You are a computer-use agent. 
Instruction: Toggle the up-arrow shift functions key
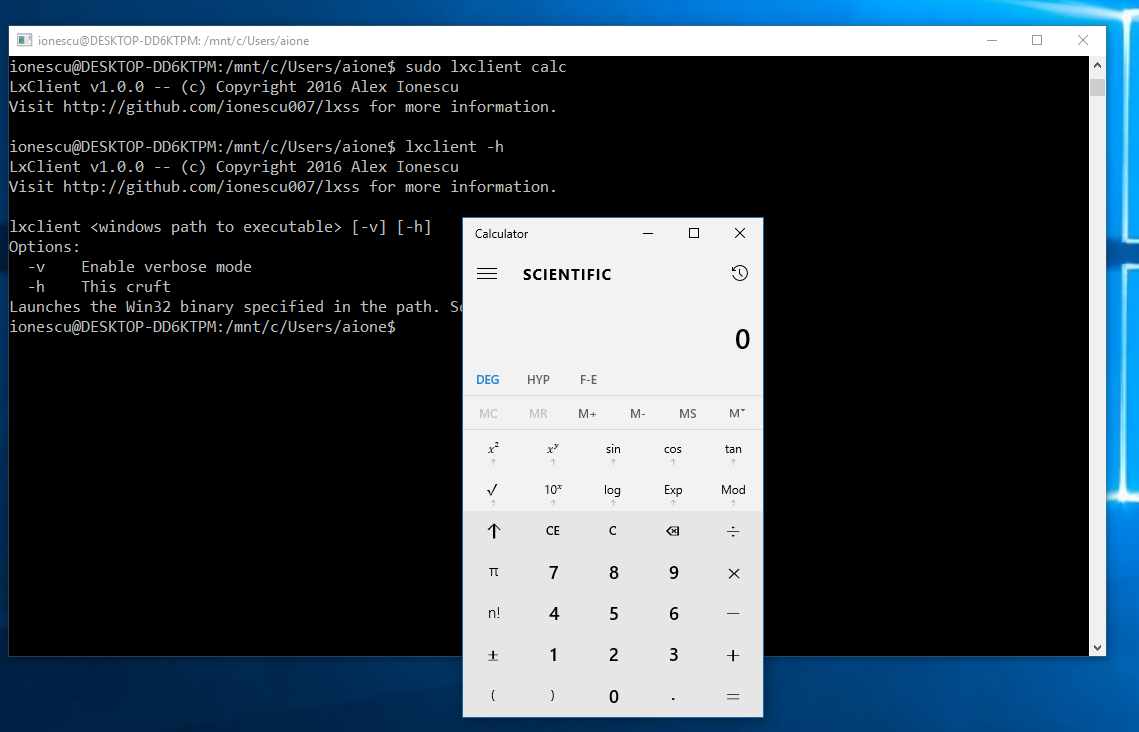(x=493, y=531)
